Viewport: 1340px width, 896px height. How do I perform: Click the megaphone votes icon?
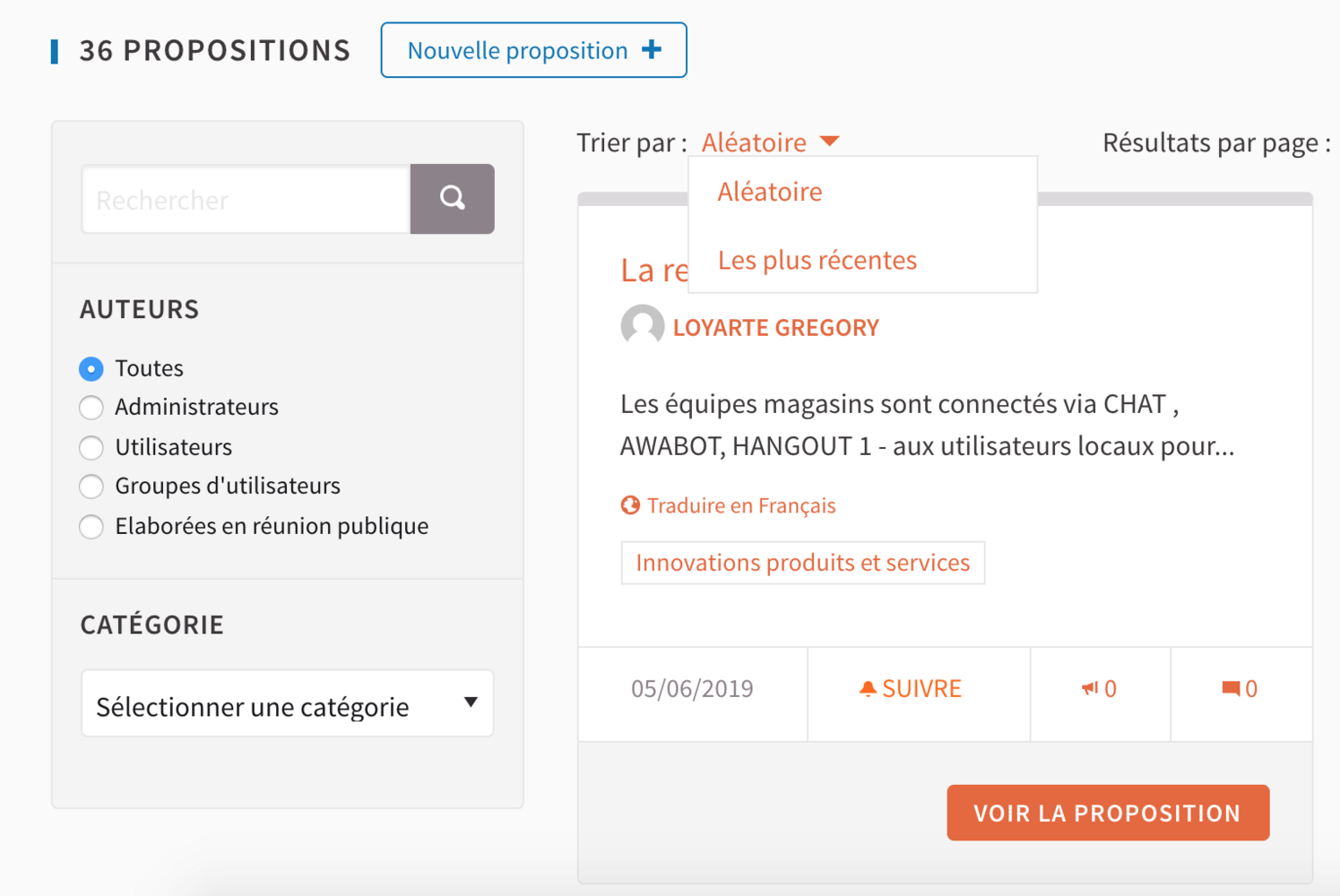1089,688
